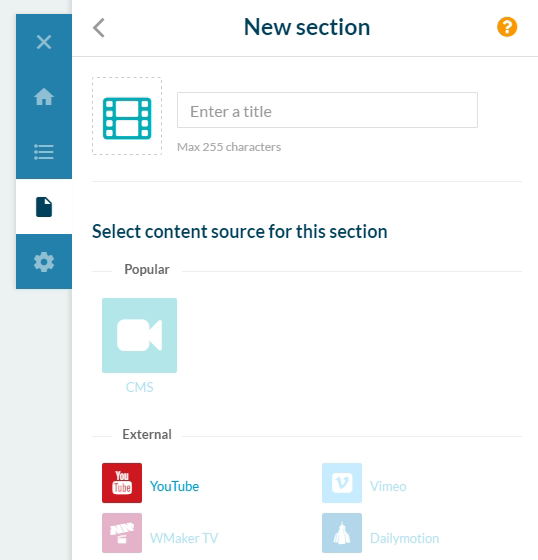Pick the Dailymotion logo icon

click(x=342, y=533)
